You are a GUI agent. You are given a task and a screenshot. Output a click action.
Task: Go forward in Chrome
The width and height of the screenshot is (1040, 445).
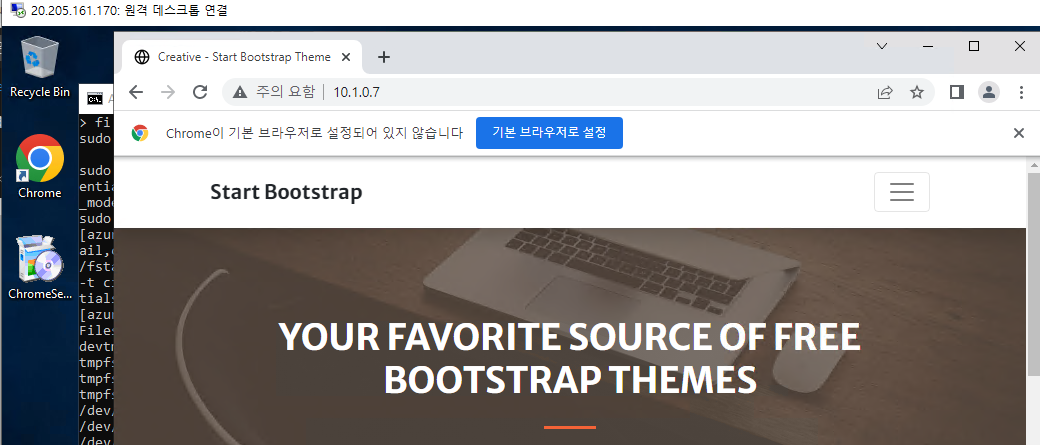[168, 92]
